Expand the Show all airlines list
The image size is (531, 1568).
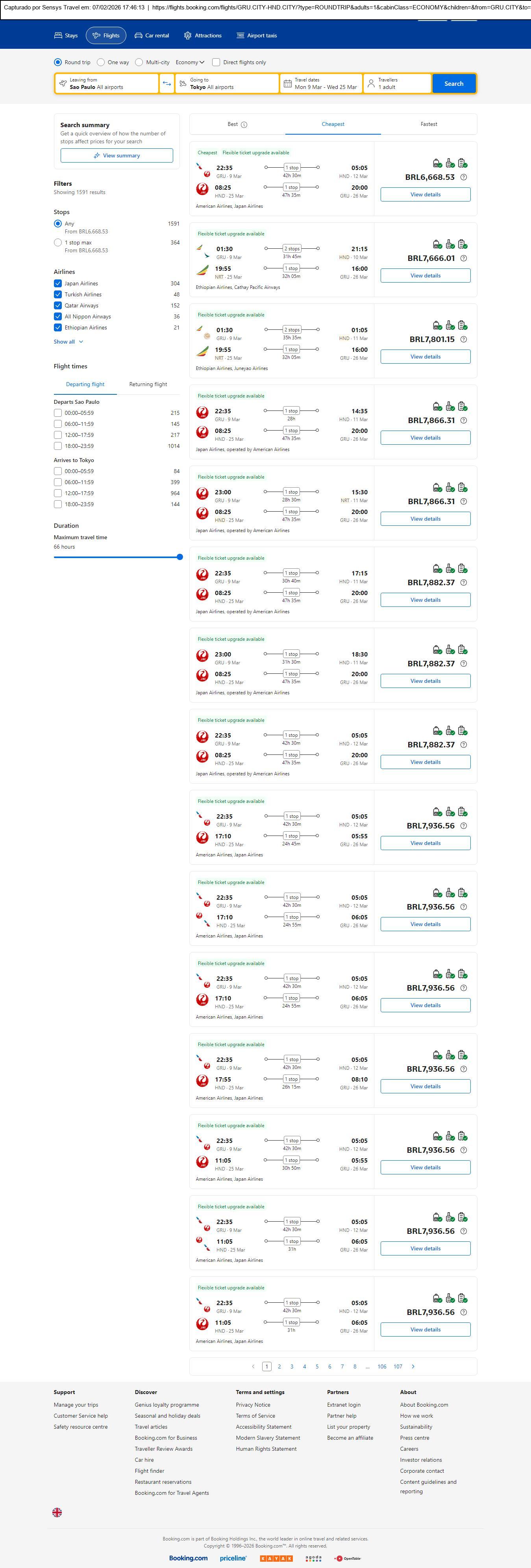(x=68, y=342)
